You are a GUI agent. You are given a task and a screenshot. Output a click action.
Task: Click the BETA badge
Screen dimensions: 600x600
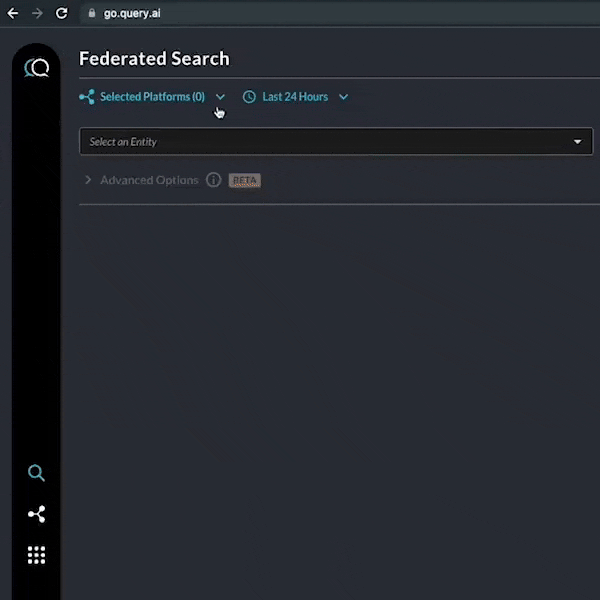pos(245,180)
